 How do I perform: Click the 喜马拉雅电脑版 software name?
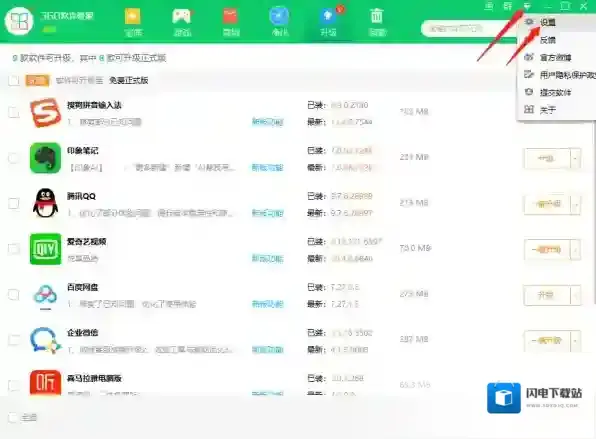(94, 378)
